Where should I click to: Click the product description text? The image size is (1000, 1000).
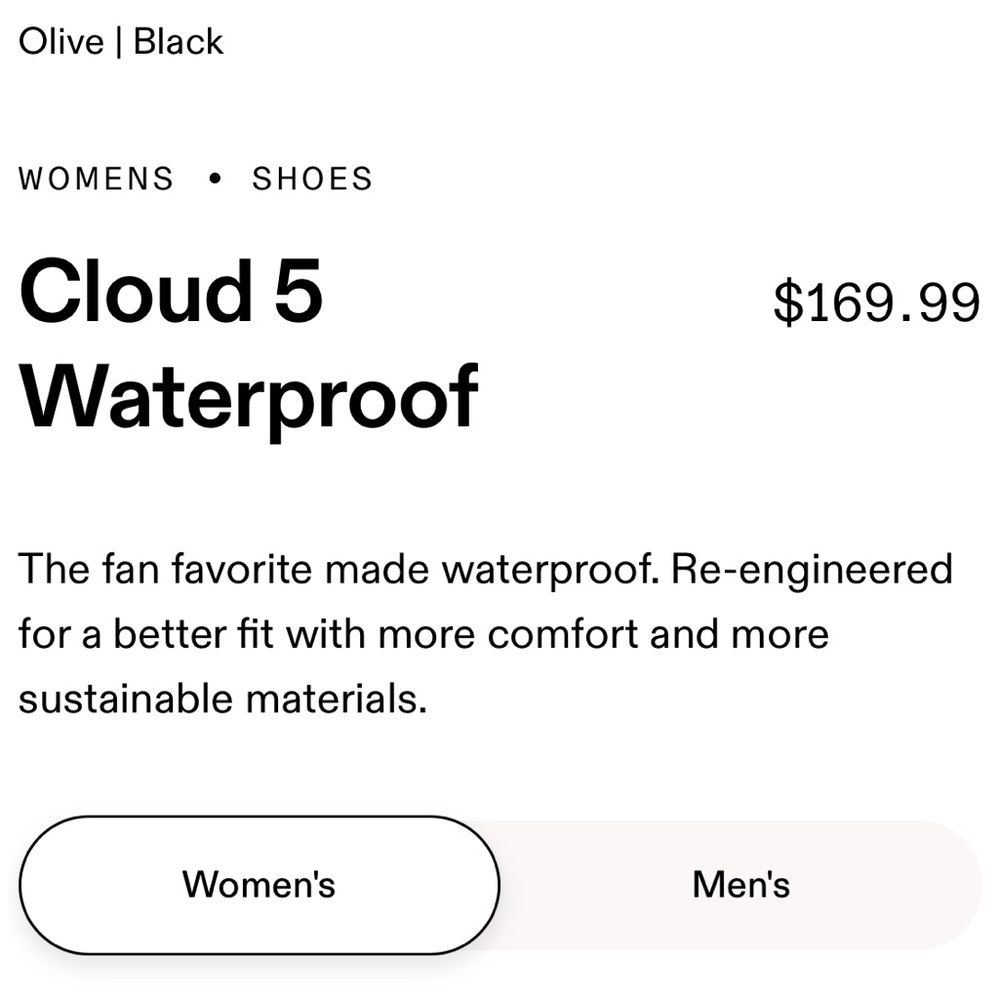[485, 632]
